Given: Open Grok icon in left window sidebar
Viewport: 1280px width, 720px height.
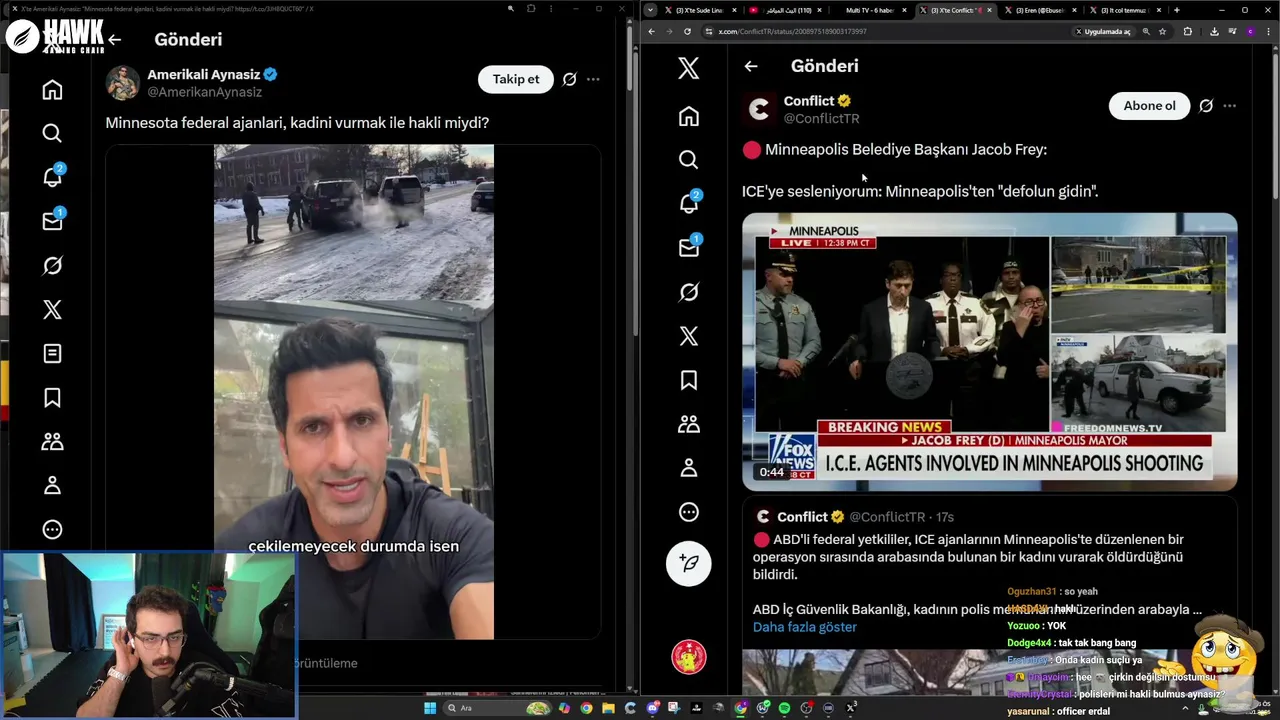Looking at the screenshot, I should click(52, 265).
